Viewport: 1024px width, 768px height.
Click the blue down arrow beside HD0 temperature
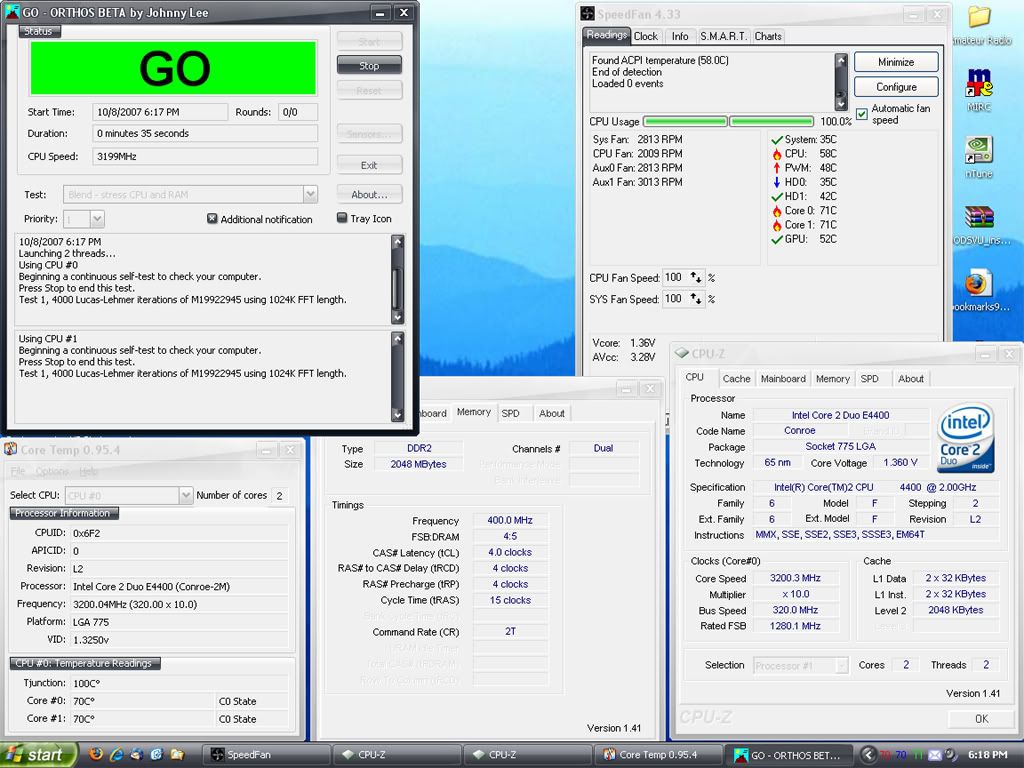pos(776,183)
